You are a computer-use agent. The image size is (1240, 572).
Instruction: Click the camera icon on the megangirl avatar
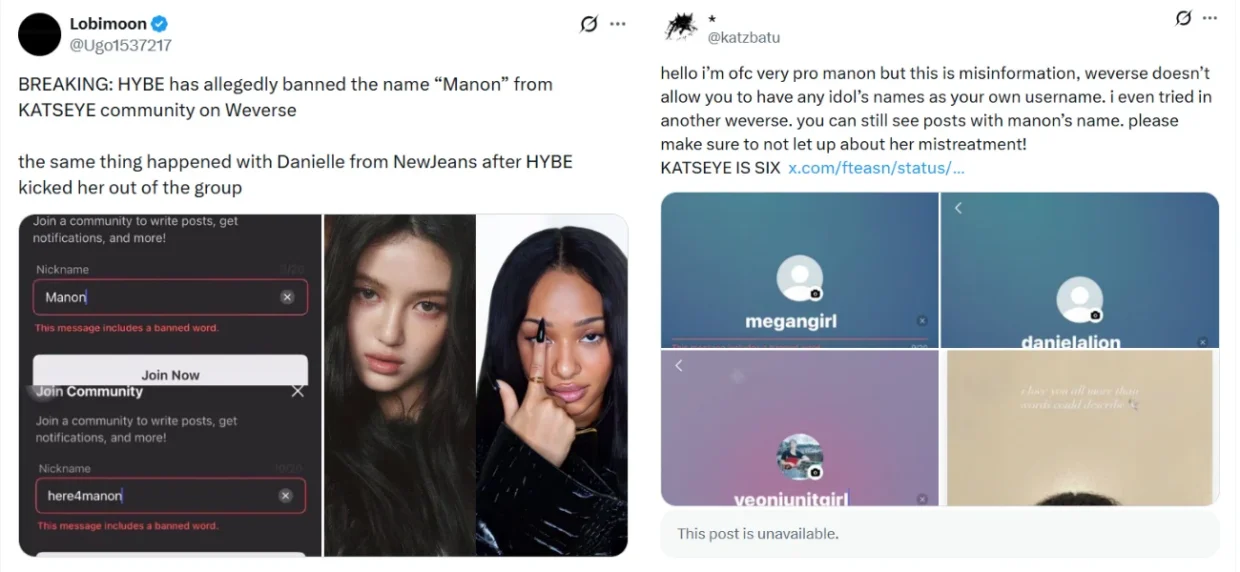coord(816,294)
